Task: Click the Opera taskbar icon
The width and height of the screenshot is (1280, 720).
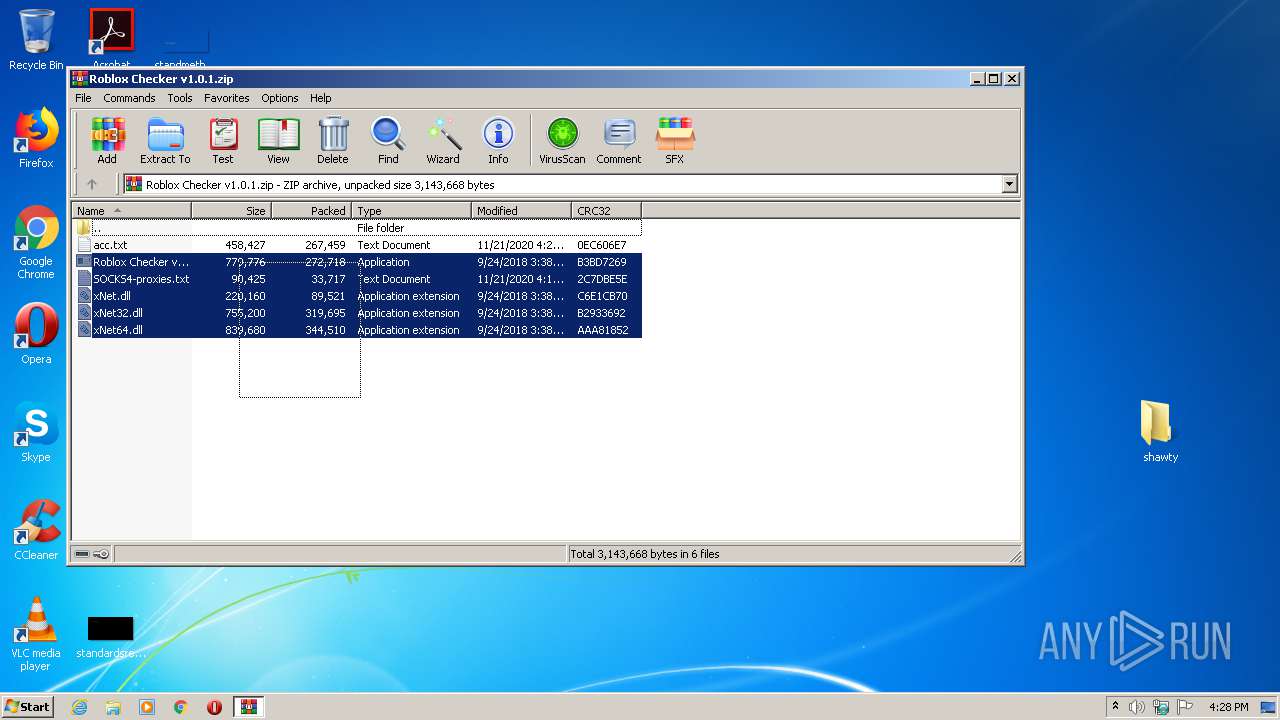Action: click(x=214, y=707)
